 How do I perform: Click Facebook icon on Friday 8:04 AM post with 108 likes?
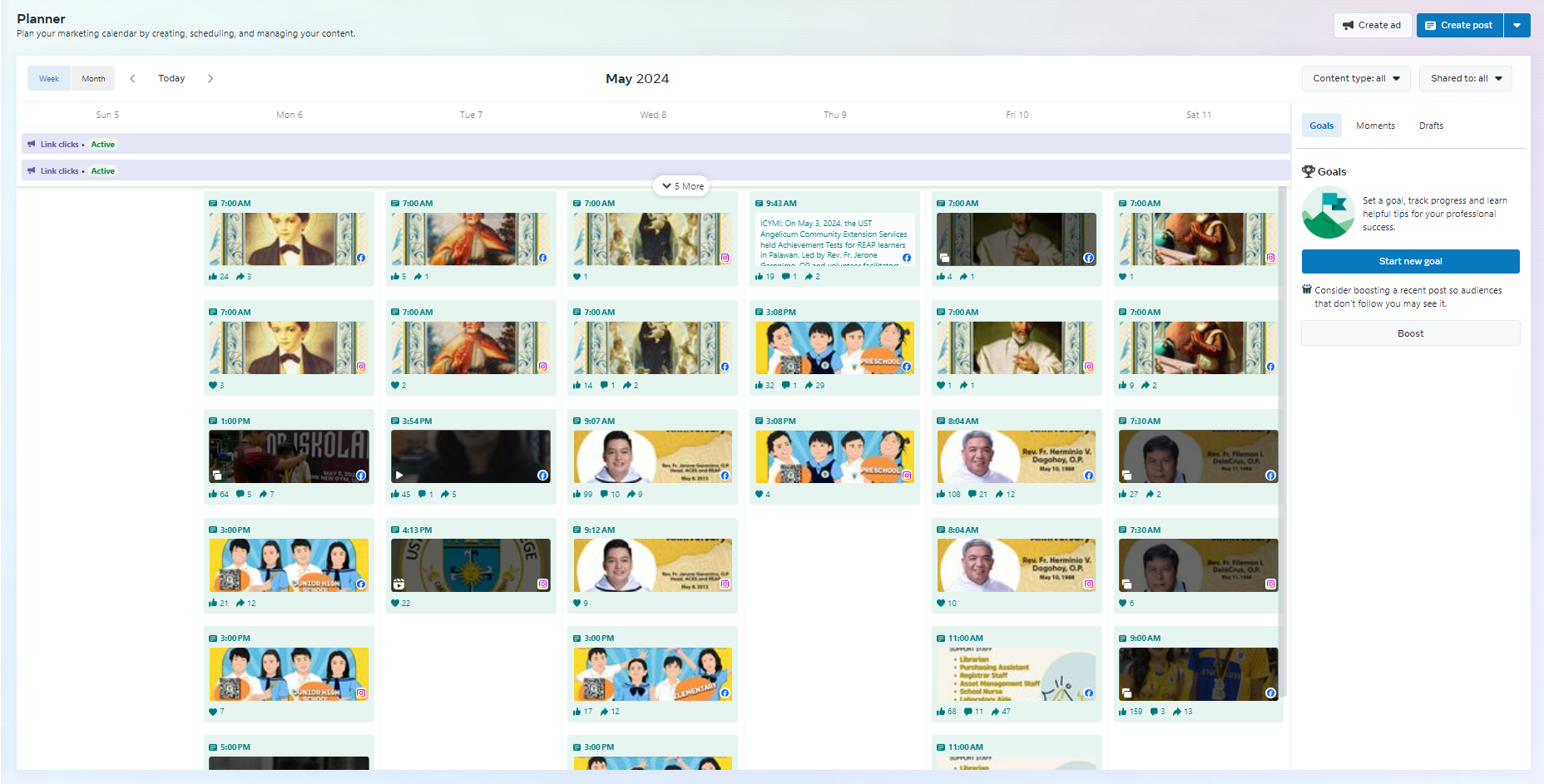[1089, 476]
